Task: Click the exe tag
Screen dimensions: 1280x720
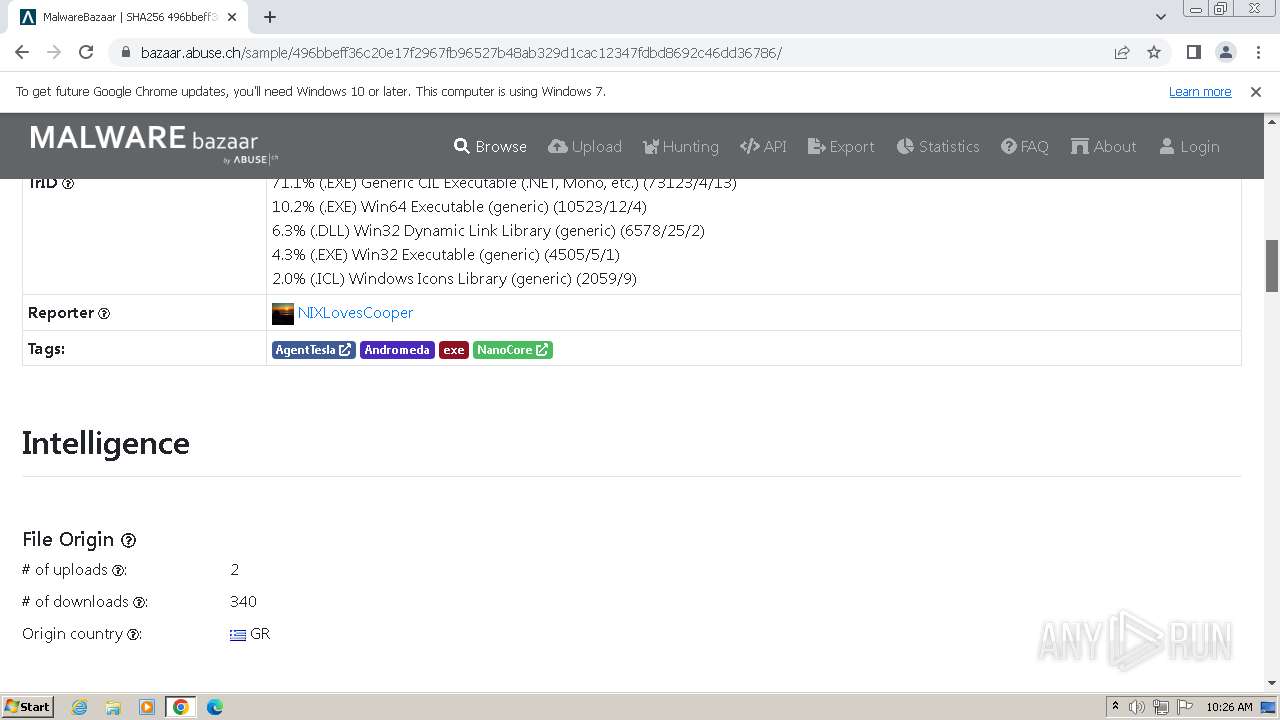Action: [454, 350]
